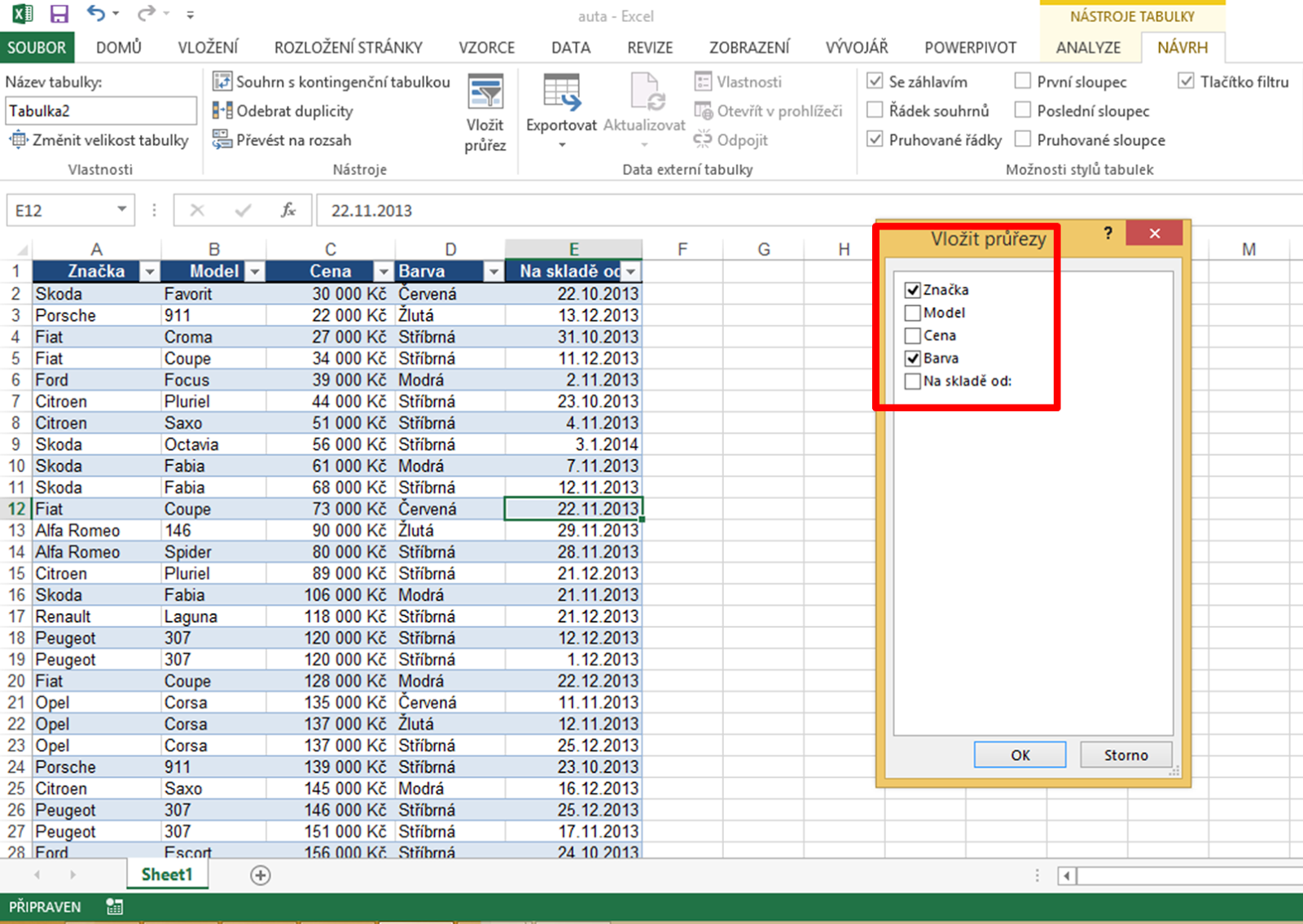Click horizontal scrollbar left arrow
1303x924 pixels.
coord(1067,876)
